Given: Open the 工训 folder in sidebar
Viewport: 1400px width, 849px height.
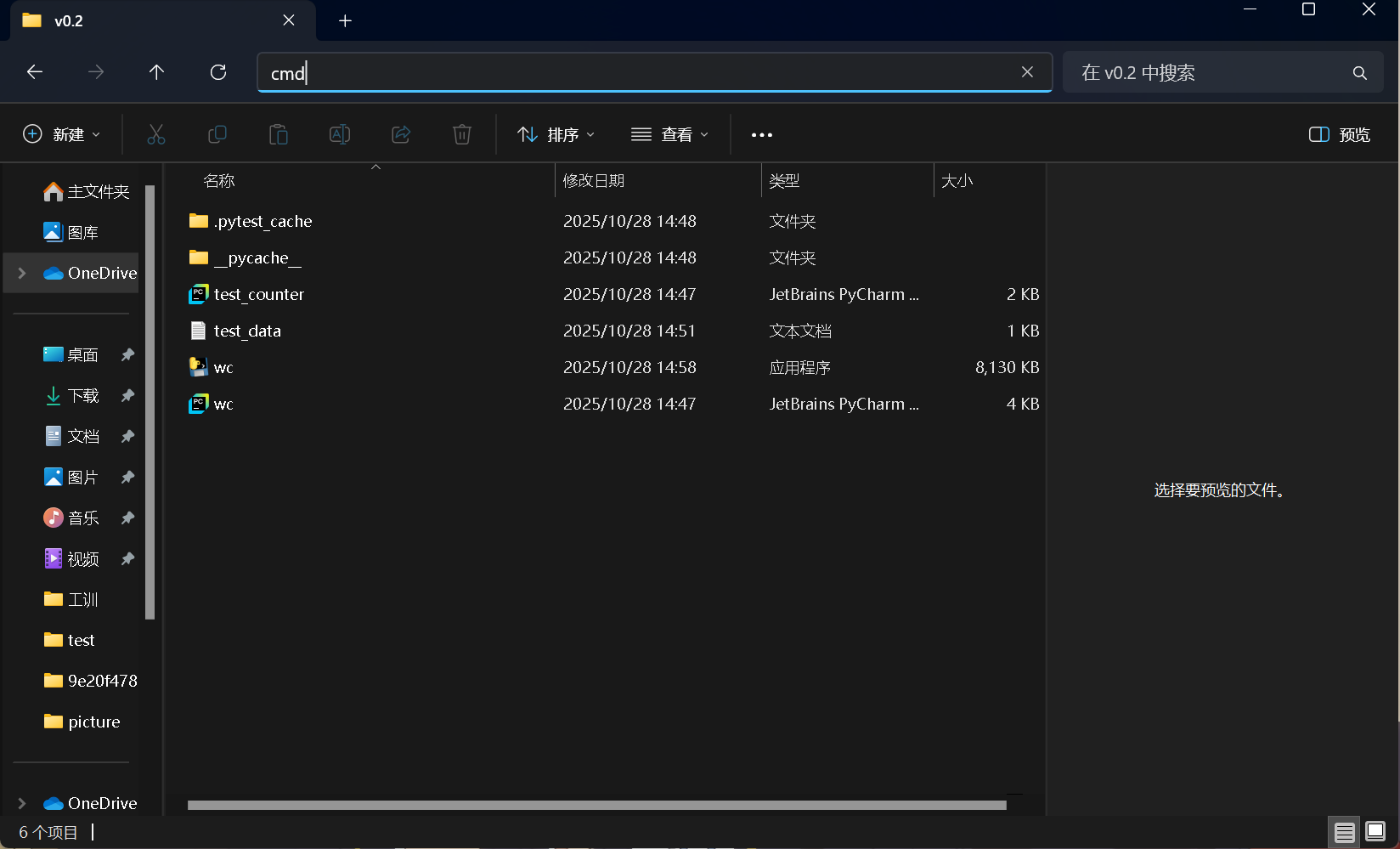Looking at the screenshot, I should tap(71, 599).
